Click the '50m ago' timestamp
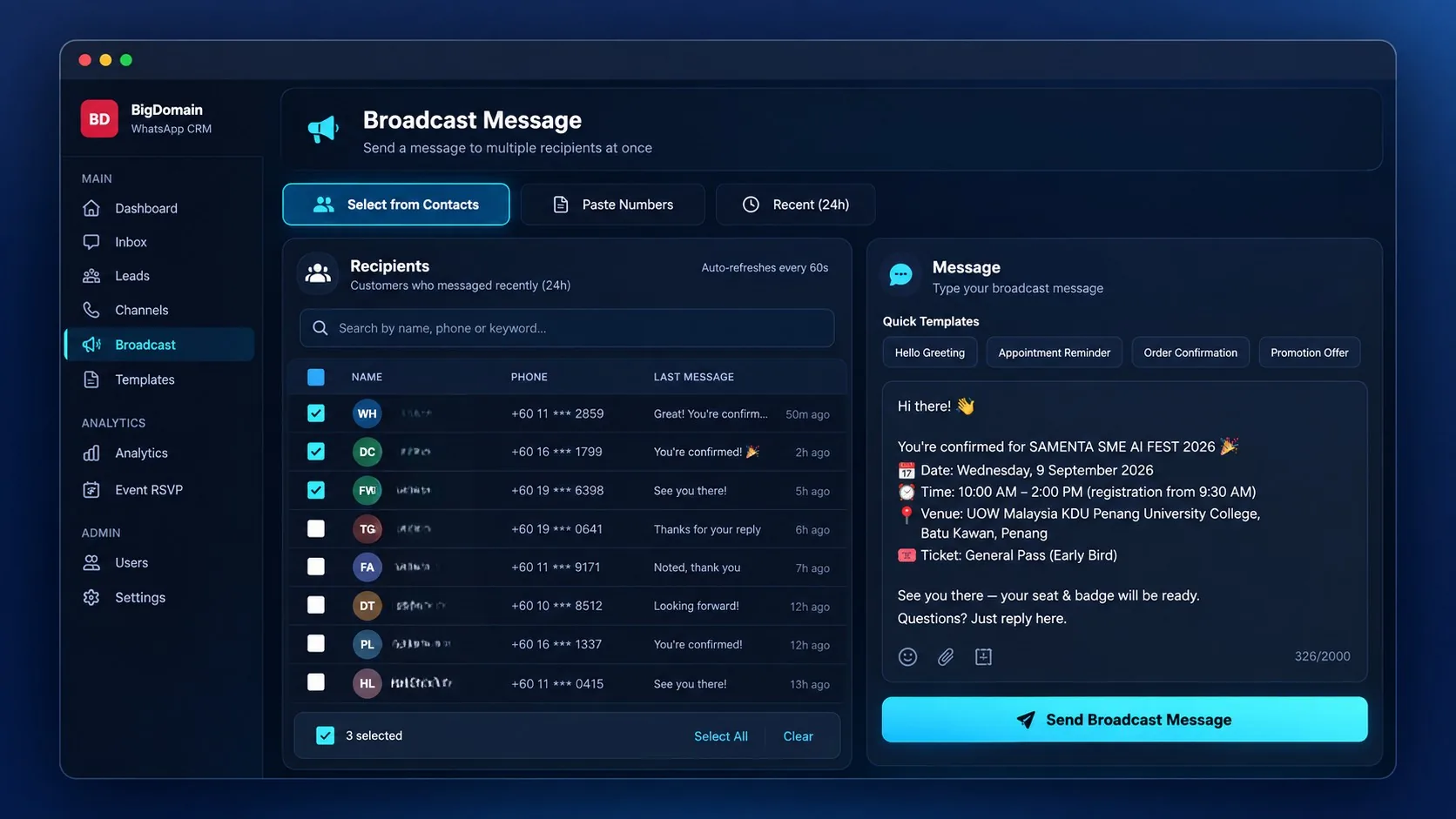The height and width of the screenshot is (819, 1456). coord(807,414)
